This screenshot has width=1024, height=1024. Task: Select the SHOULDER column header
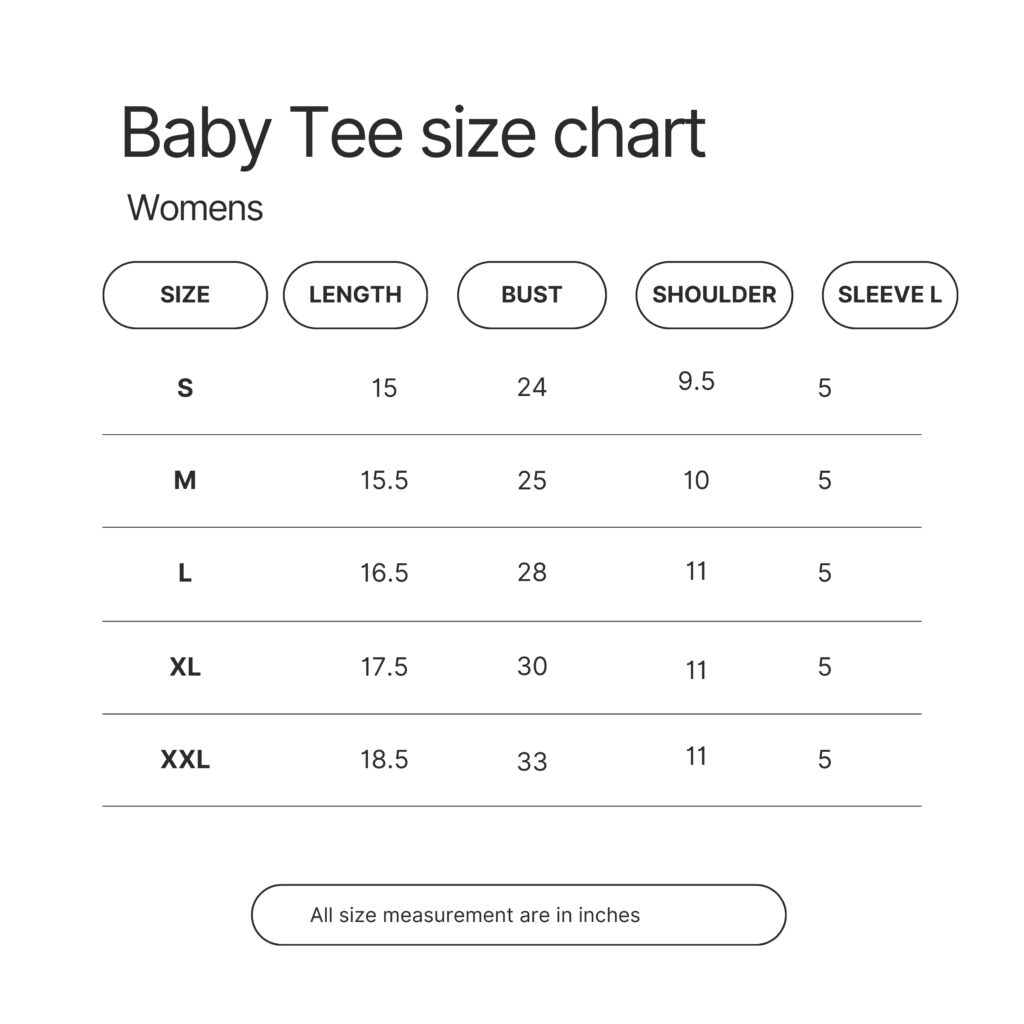tap(714, 295)
